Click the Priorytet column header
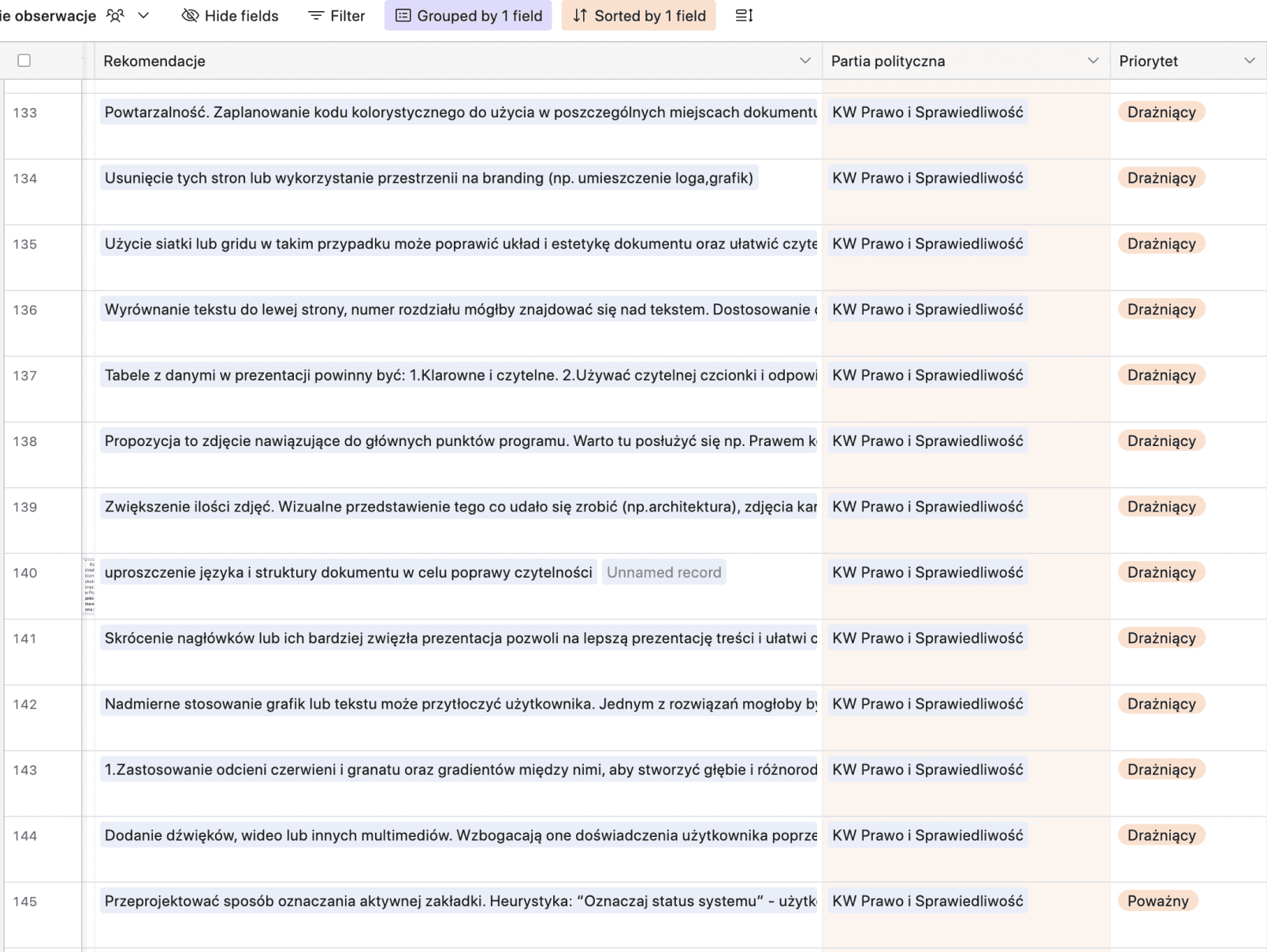This screenshot has width=1267, height=952. point(1188,61)
